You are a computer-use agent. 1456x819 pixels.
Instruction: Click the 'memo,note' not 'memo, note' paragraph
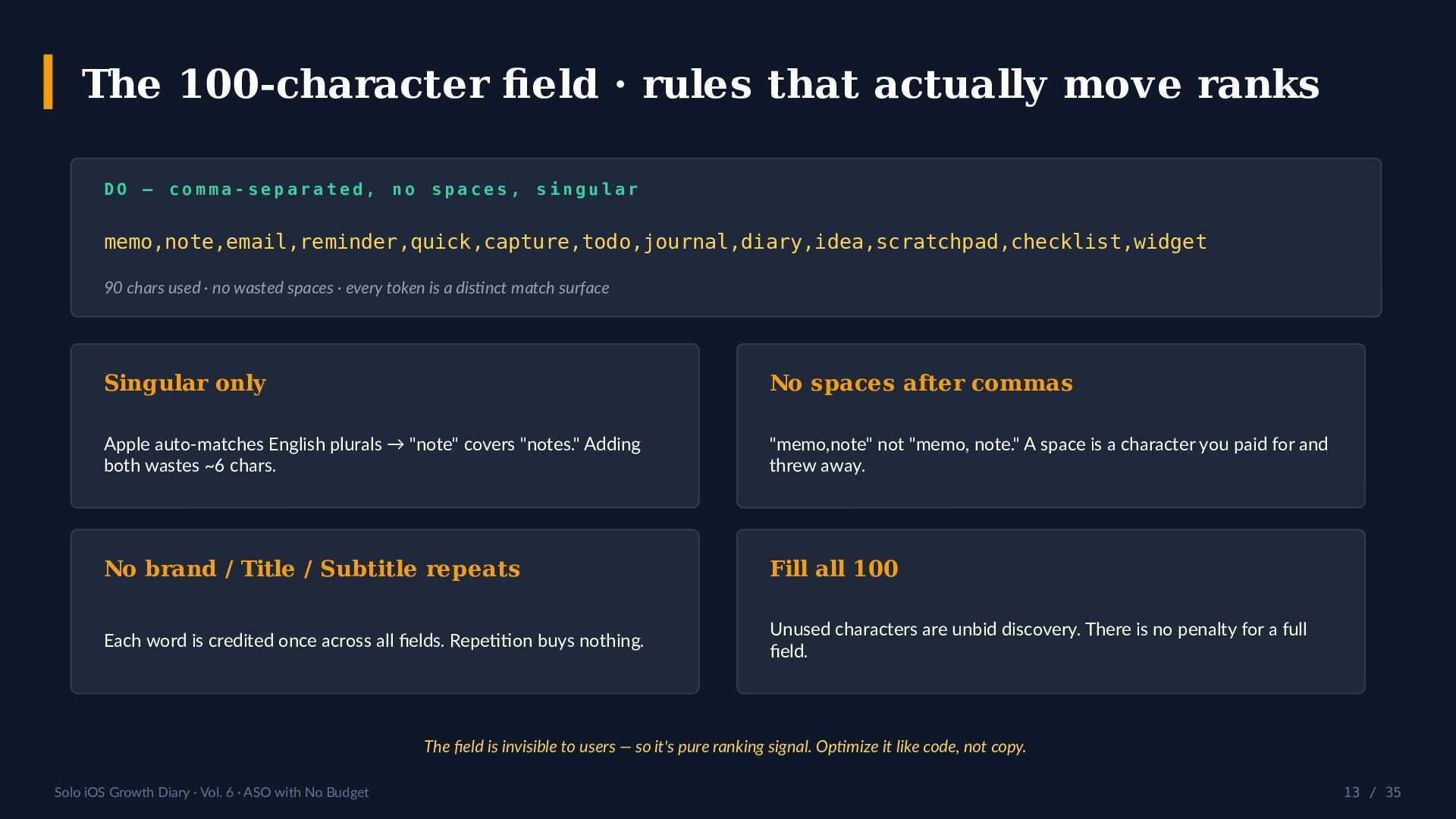click(1049, 454)
